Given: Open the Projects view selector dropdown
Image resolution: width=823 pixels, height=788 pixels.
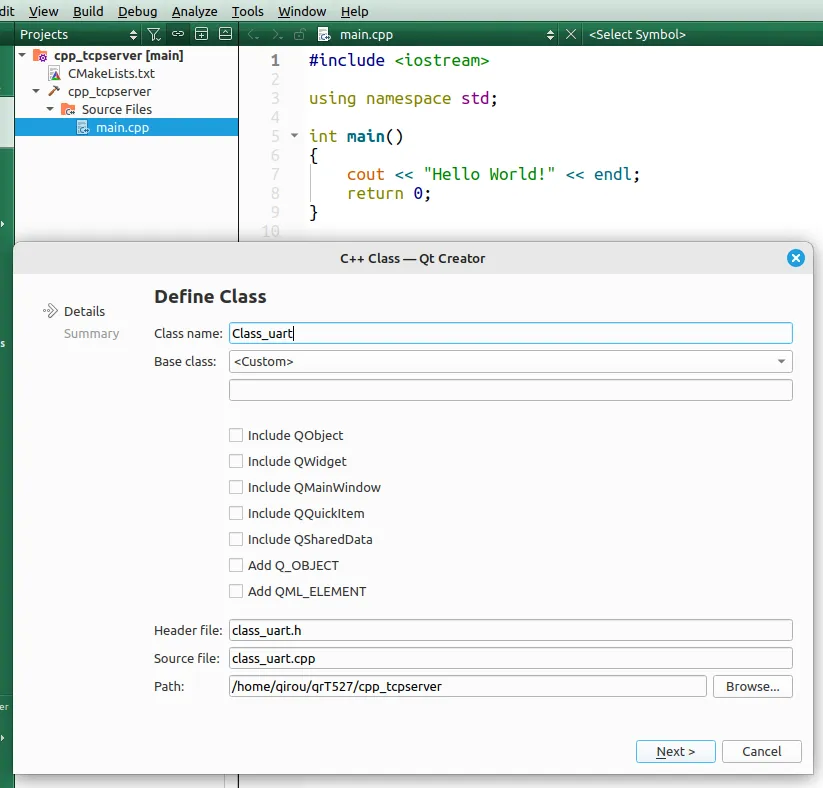Looking at the screenshot, I should tap(78, 35).
